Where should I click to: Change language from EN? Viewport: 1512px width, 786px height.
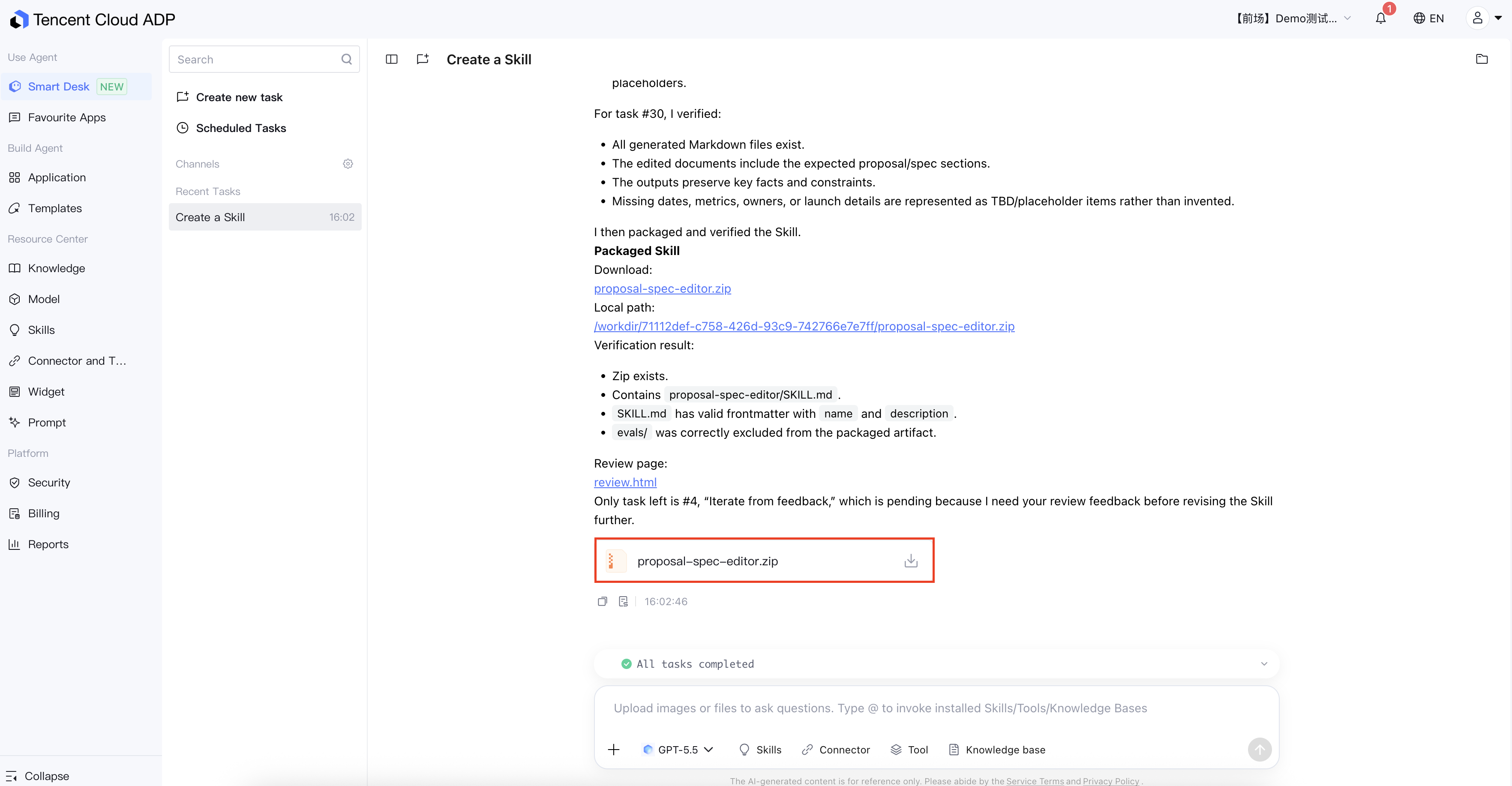pyautogui.click(x=1429, y=18)
